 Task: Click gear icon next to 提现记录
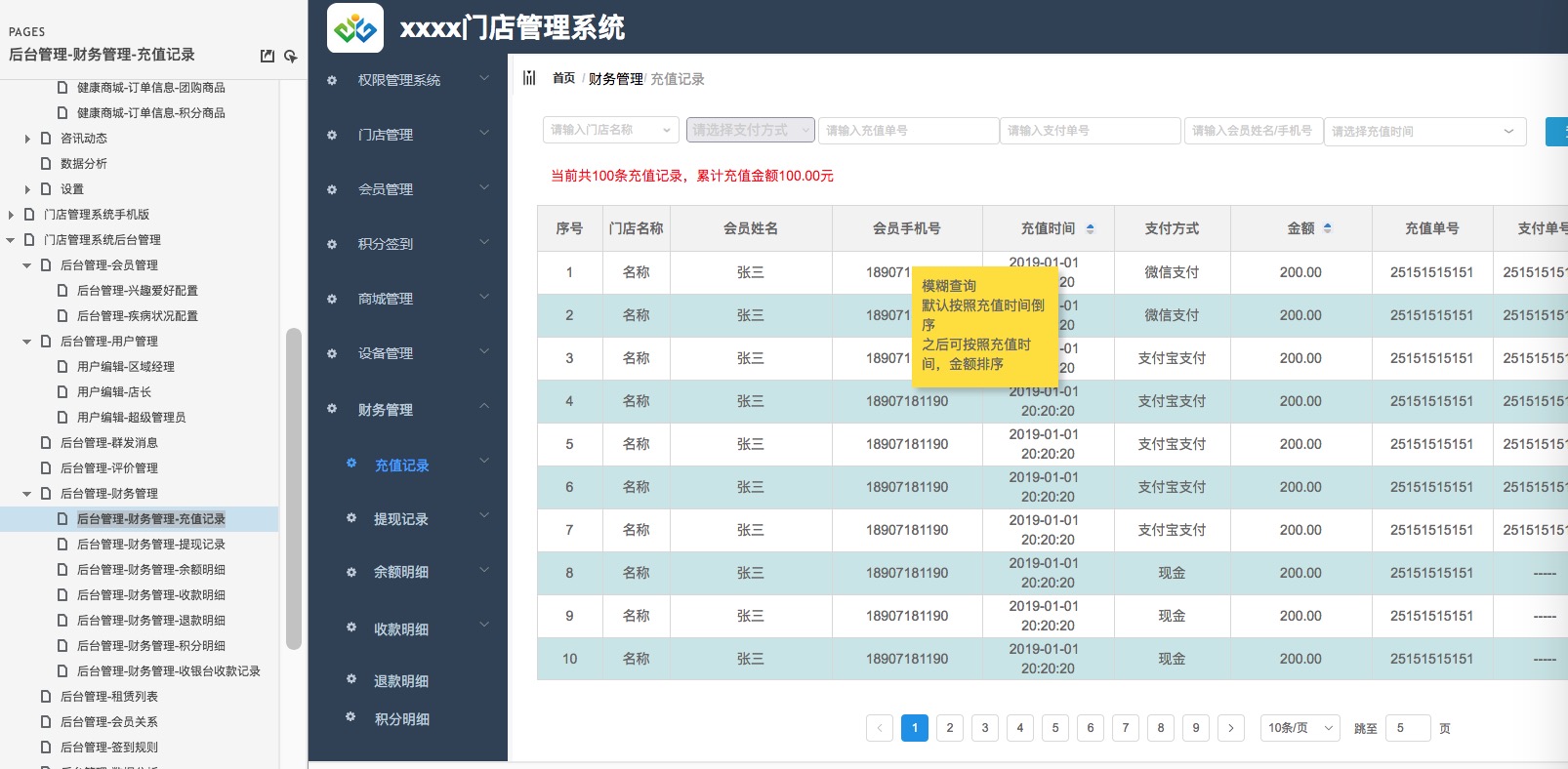click(x=351, y=517)
